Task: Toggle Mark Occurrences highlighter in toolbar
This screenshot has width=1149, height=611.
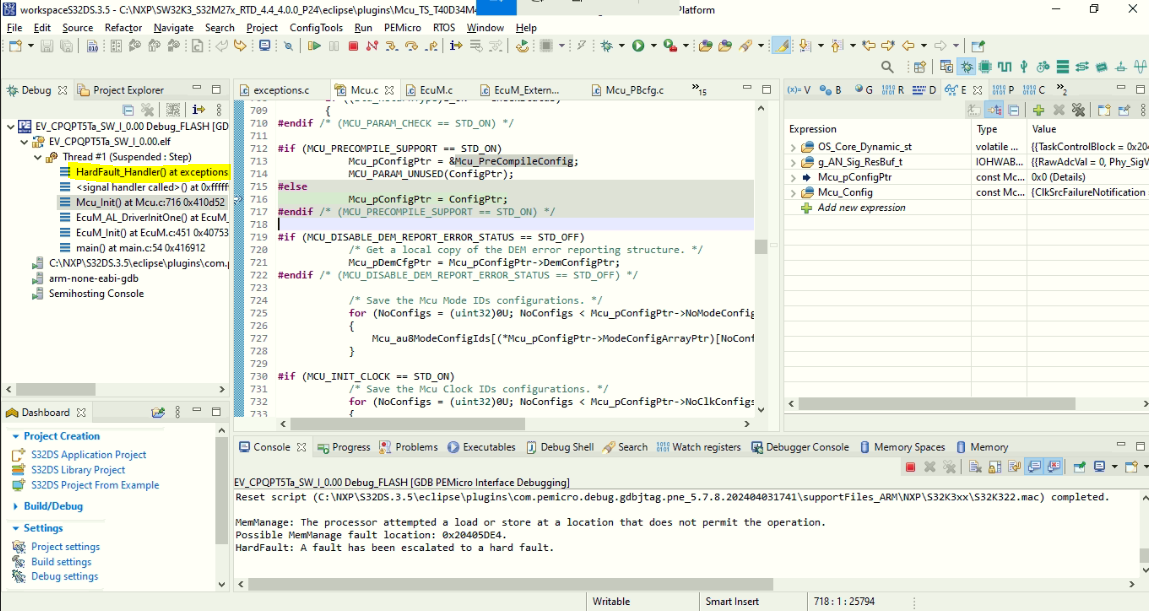Action: click(x=781, y=46)
